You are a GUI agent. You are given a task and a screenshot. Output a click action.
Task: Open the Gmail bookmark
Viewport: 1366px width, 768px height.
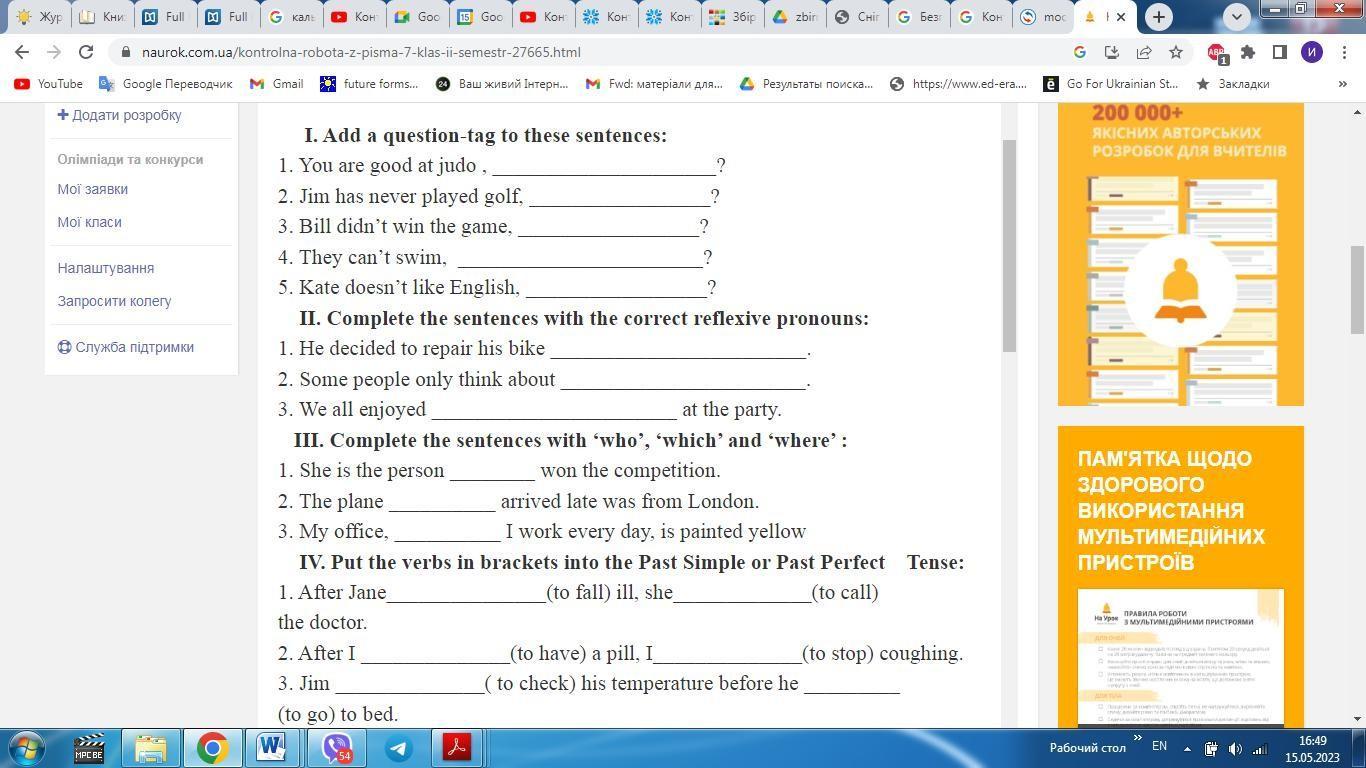tap(277, 84)
